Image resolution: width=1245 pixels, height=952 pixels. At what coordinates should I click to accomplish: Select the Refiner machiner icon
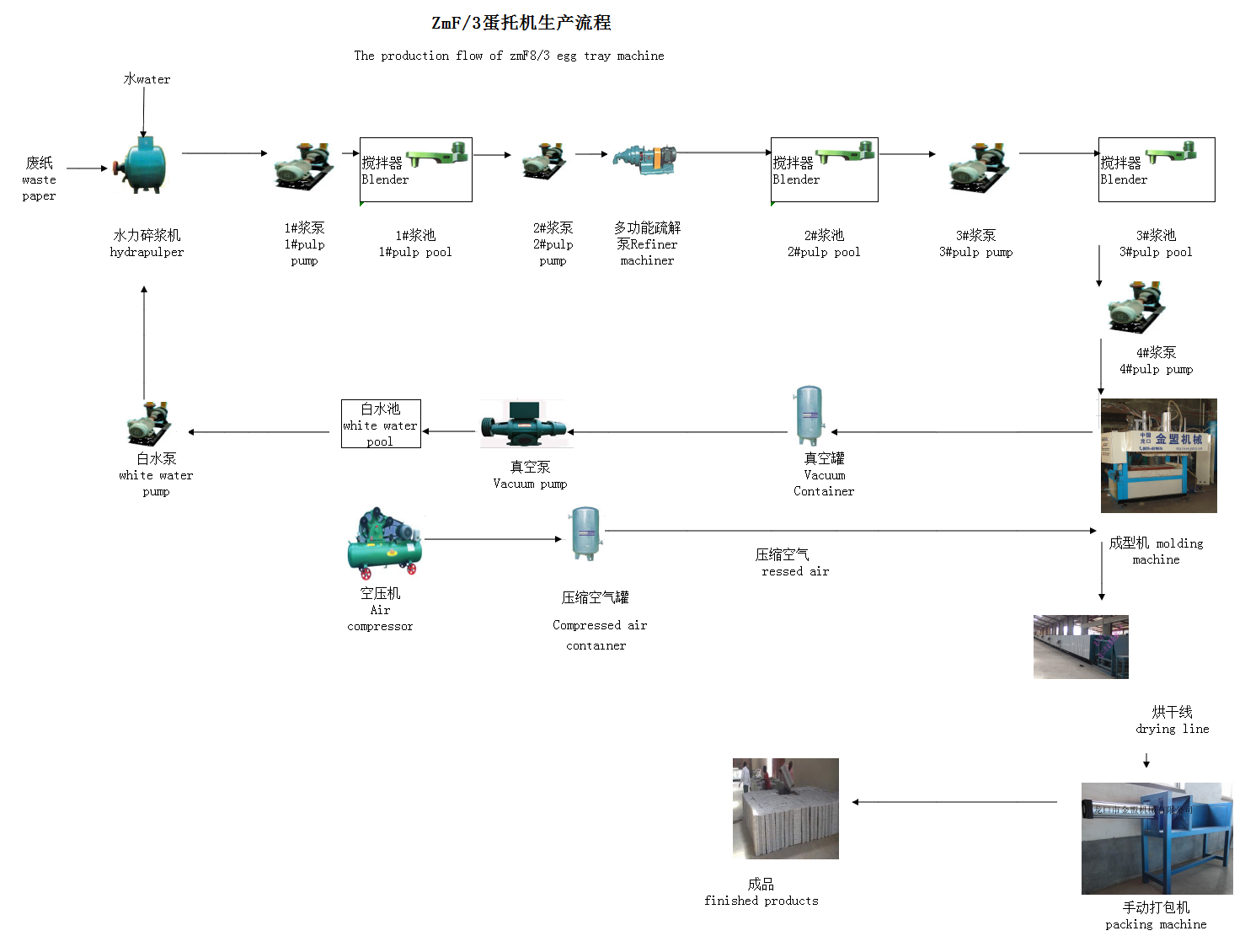tap(644, 158)
